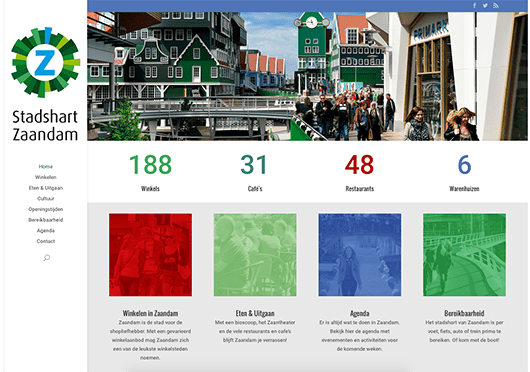Viewport: 530px width, 372px height.
Task: Open the Cultuur menu item
Action: (46, 199)
